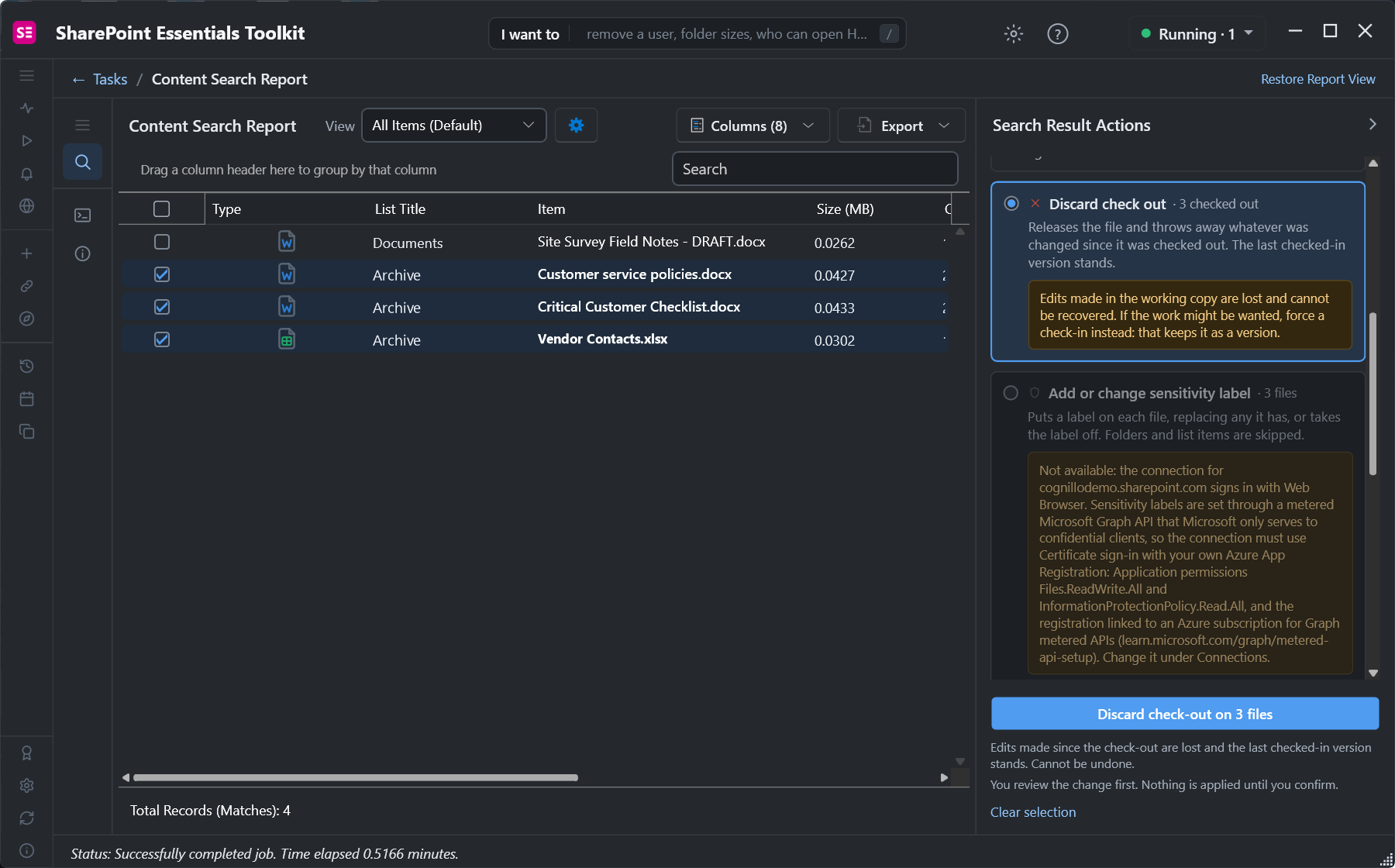Click the Clear selection link
1395x868 pixels.
point(1033,812)
